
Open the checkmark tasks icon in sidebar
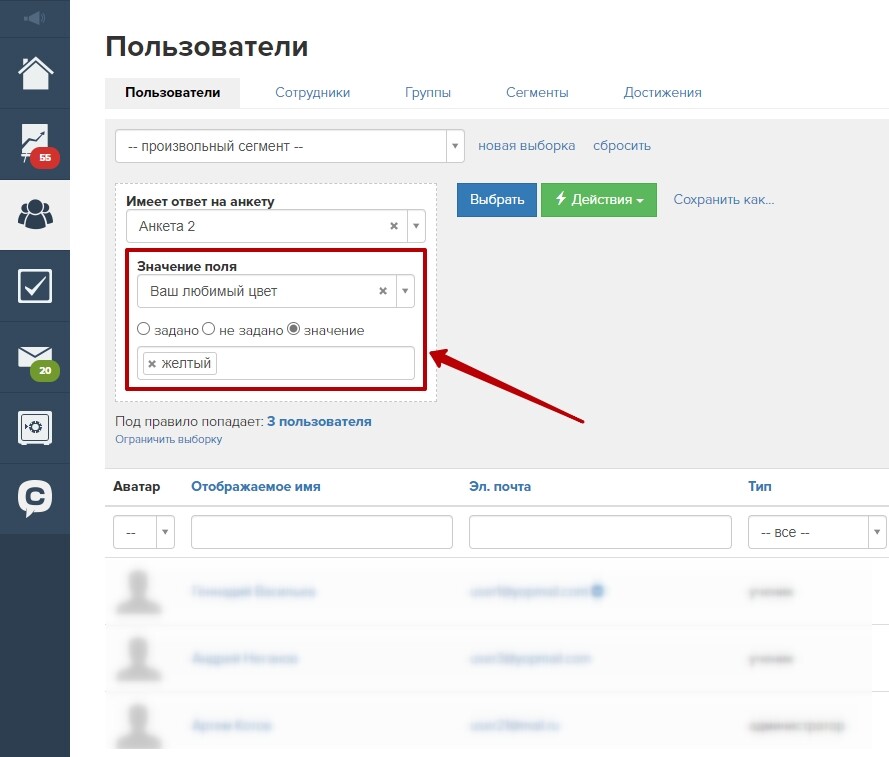(35, 286)
